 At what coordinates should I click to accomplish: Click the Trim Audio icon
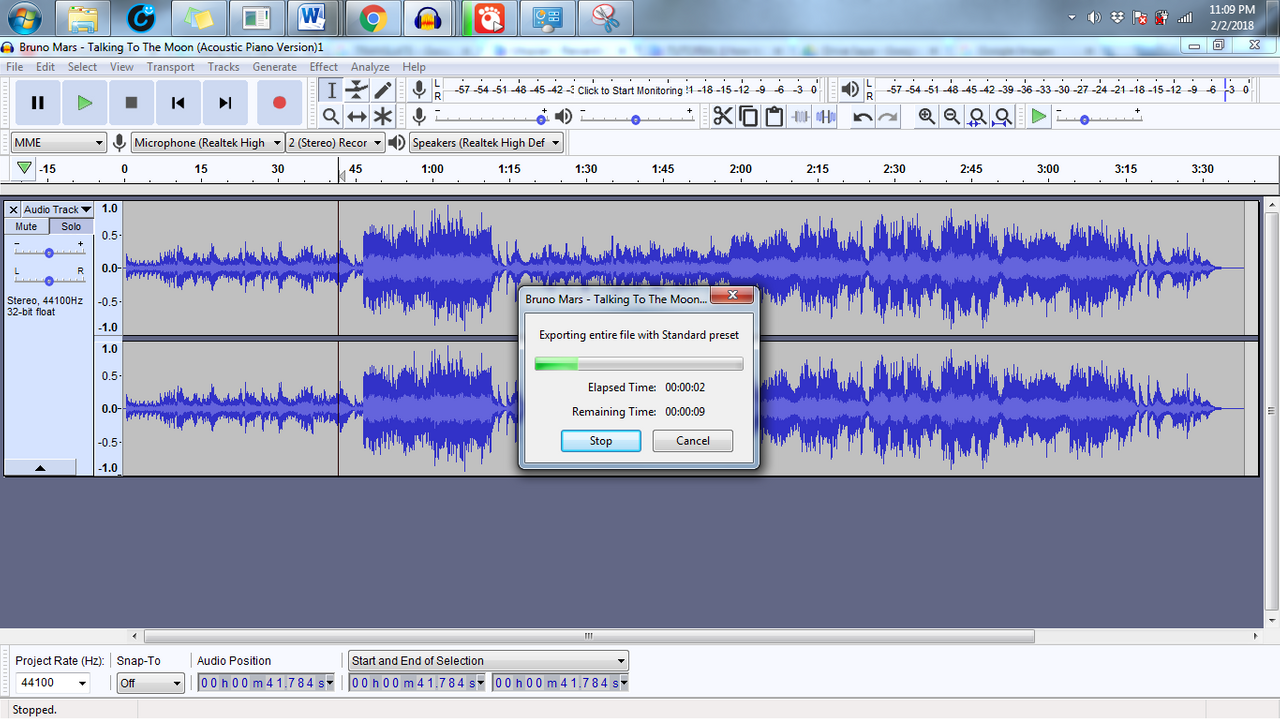800,116
